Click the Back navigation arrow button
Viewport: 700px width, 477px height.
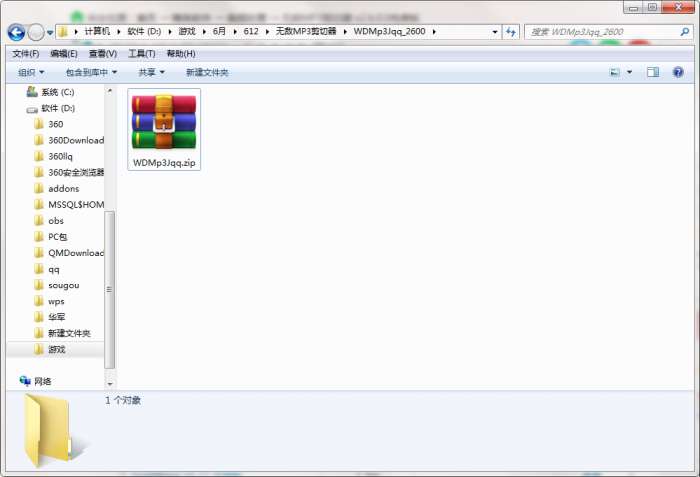[16, 32]
